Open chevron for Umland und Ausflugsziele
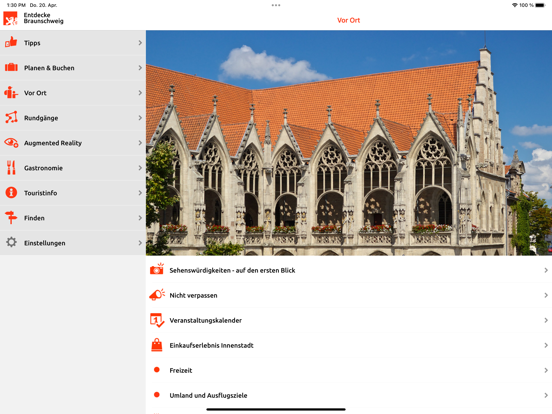 click(546, 395)
